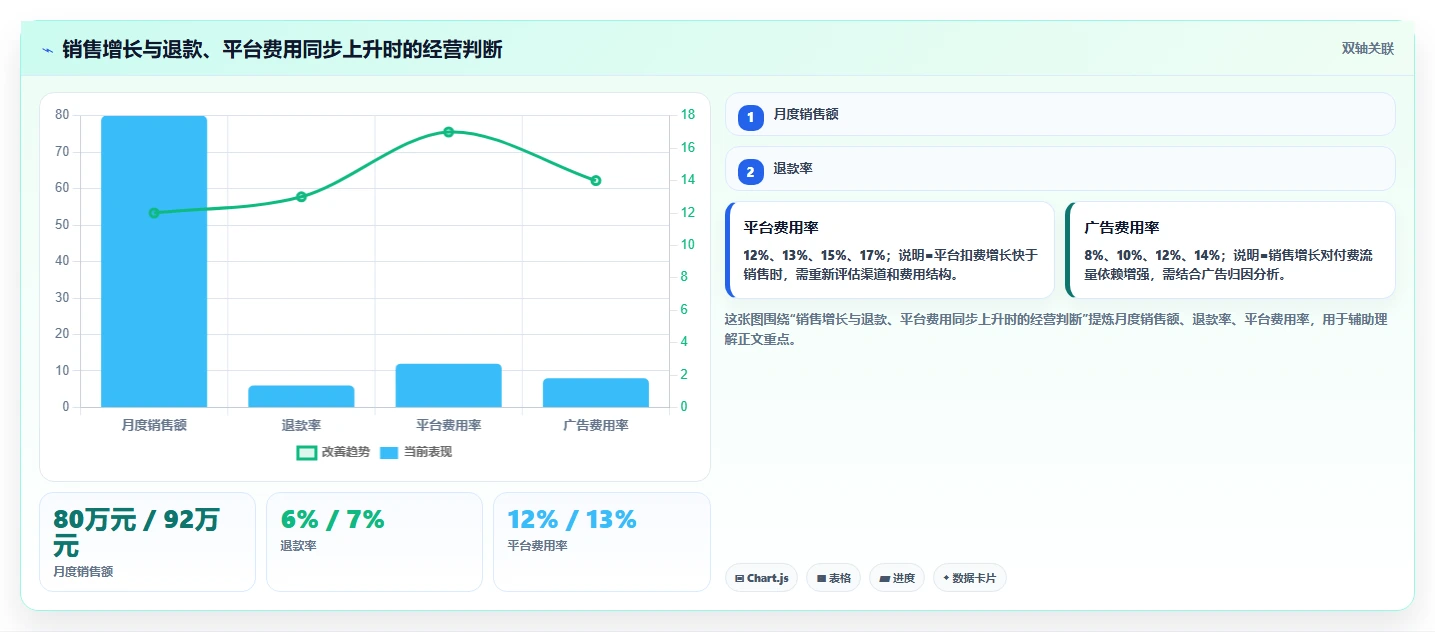Select the 退款率 list item
This screenshot has width=1435, height=632.
1060,169
